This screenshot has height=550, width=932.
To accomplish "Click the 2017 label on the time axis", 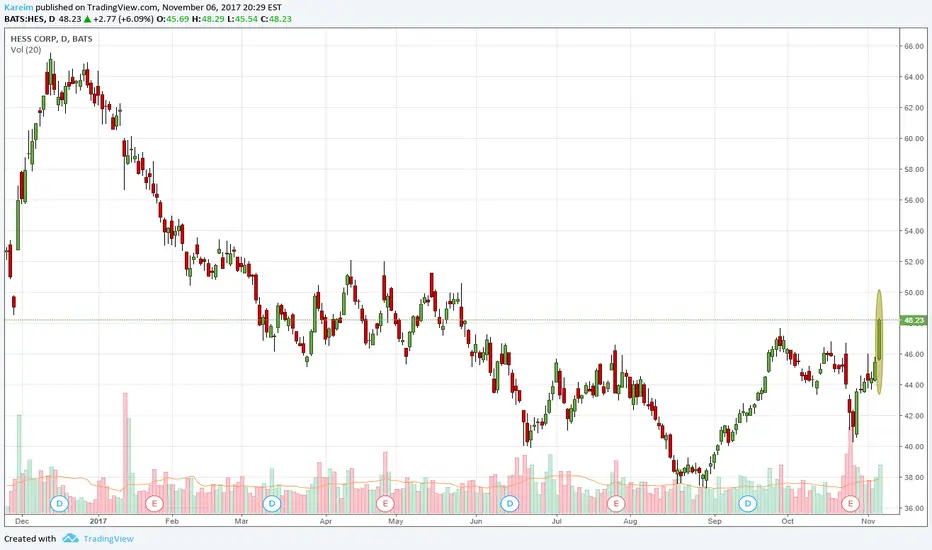I will [98, 521].
